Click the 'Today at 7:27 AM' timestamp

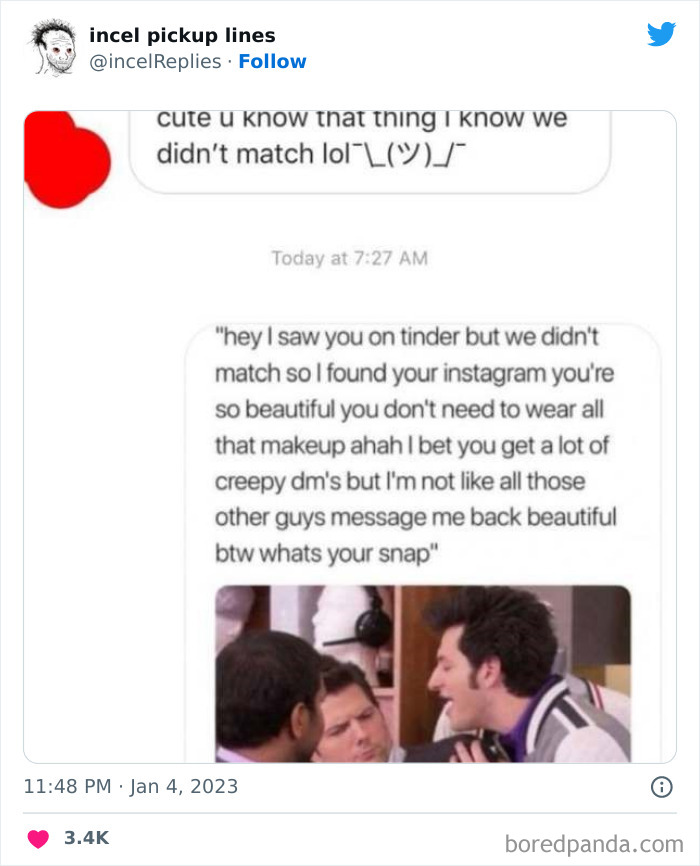click(x=349, y=258)
